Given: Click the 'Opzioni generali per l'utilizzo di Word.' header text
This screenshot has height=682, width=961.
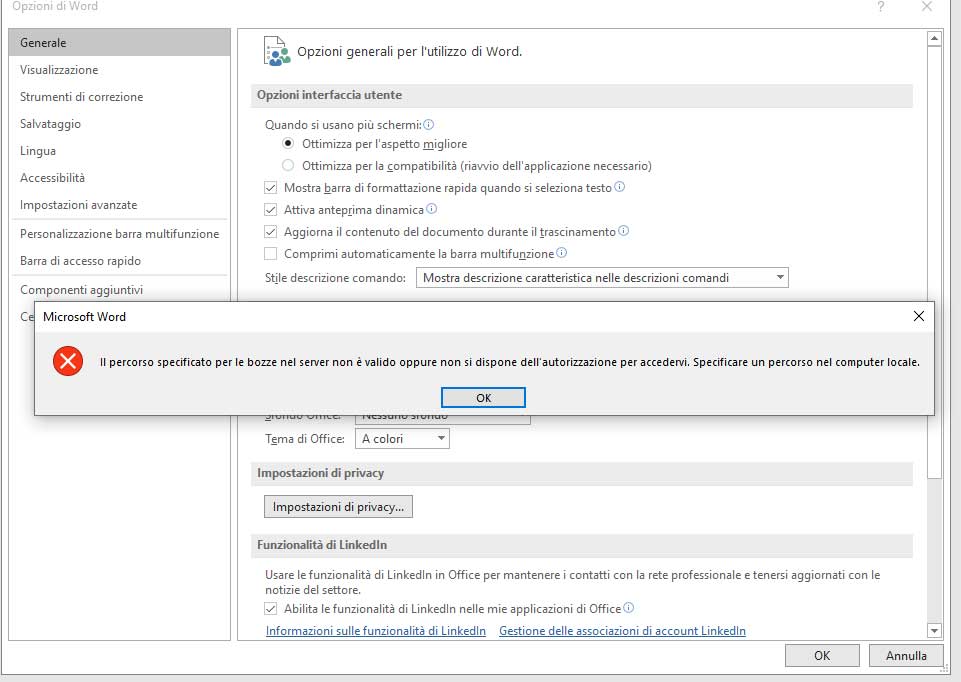Looking at the screenshot, I should 409,51.
